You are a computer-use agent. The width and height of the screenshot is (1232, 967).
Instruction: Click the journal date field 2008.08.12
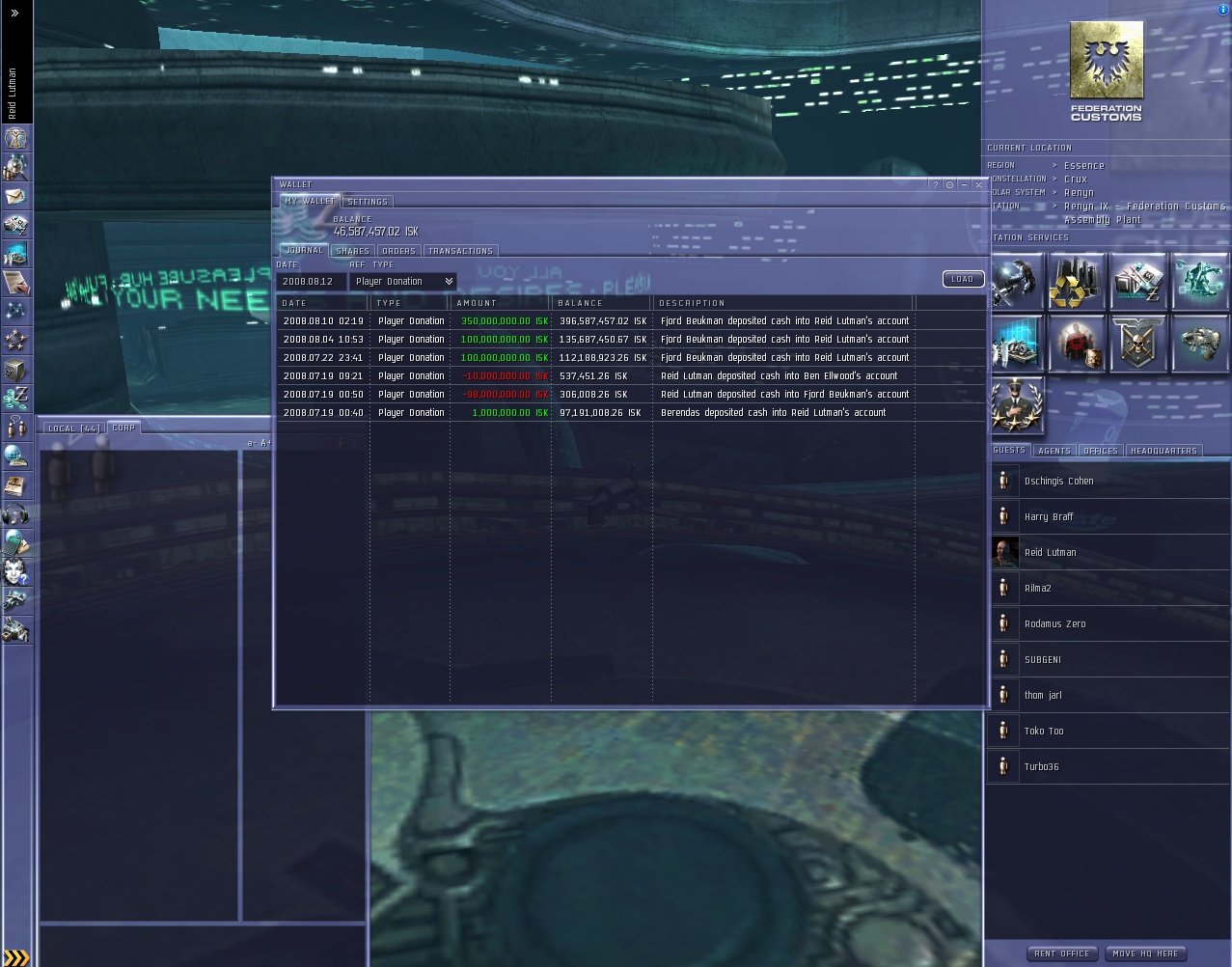click(311, 282)
